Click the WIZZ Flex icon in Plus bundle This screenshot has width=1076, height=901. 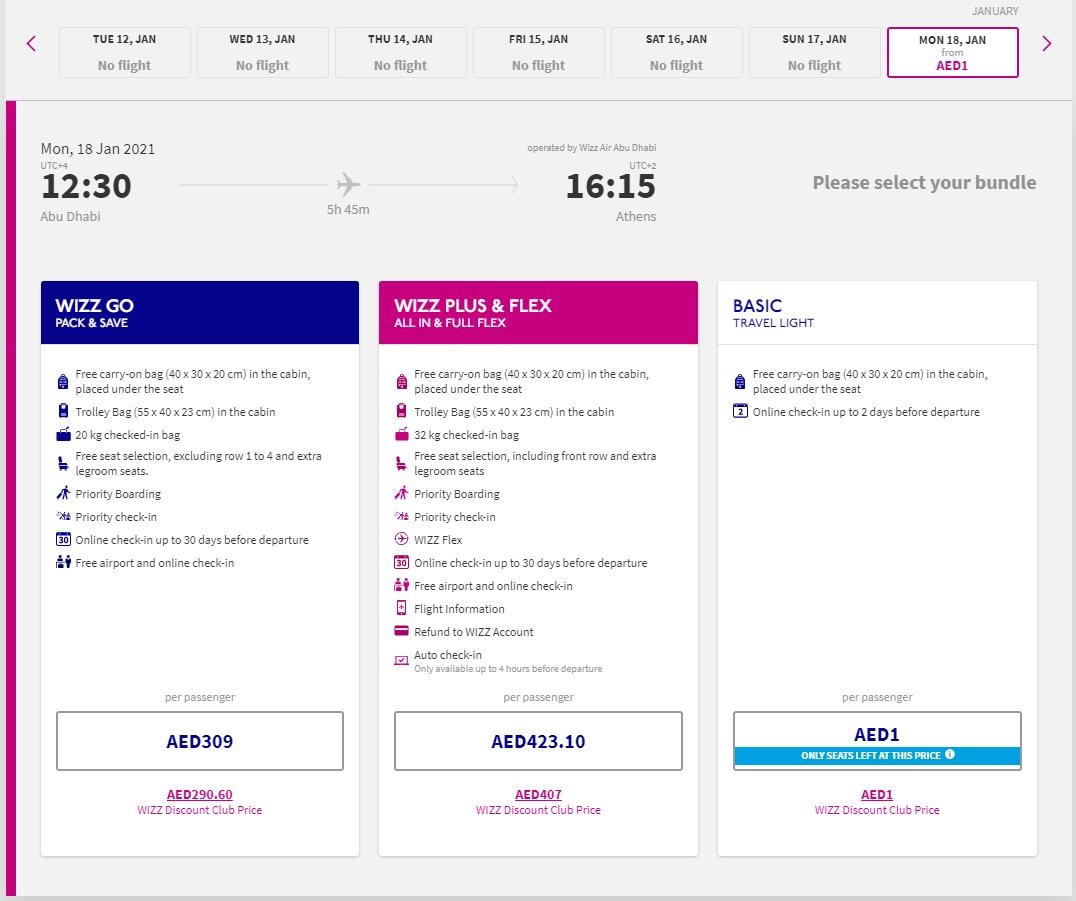(x=401, y=539)
